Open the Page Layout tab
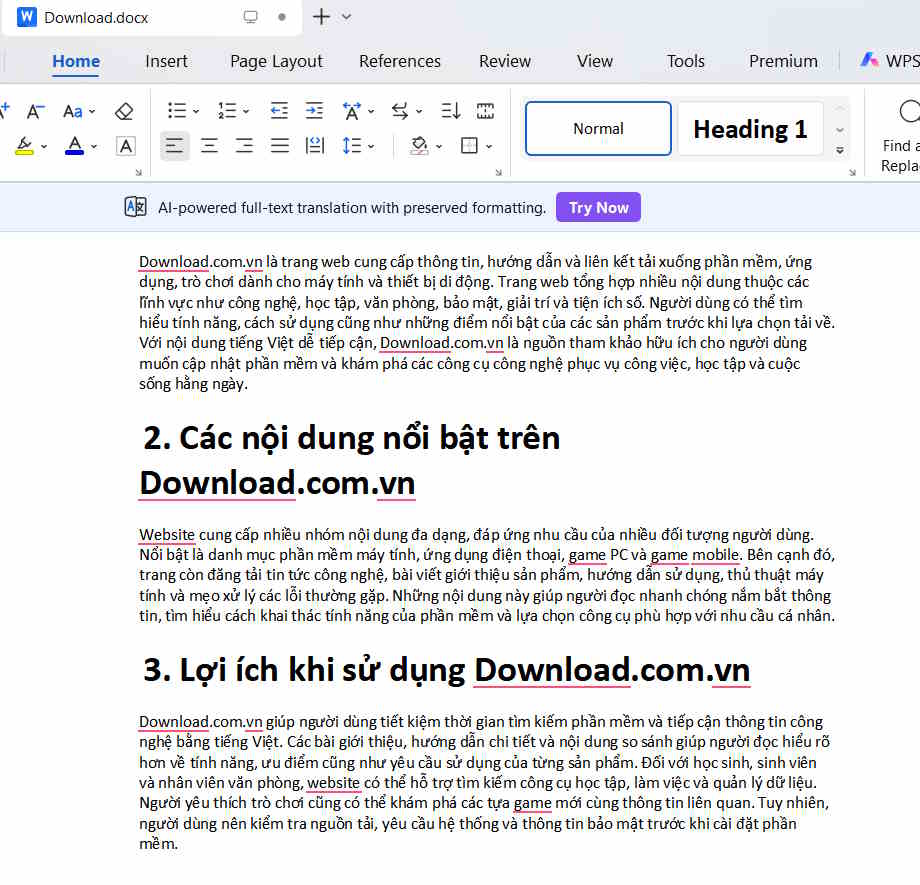920x885 pixels. (x=276, y=61)
